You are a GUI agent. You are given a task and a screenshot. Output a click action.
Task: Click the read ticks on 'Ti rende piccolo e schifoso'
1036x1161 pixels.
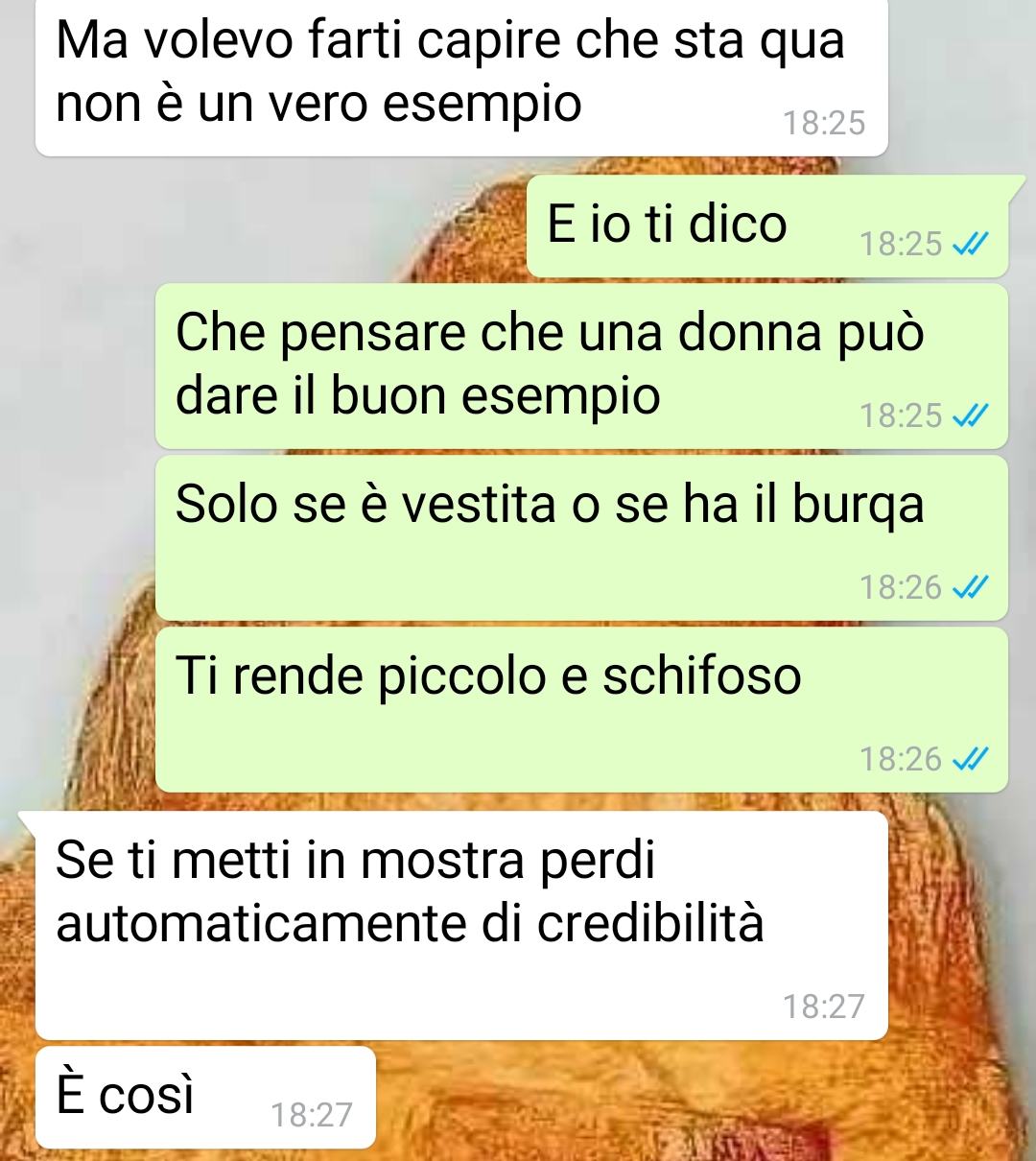[971, 759]
